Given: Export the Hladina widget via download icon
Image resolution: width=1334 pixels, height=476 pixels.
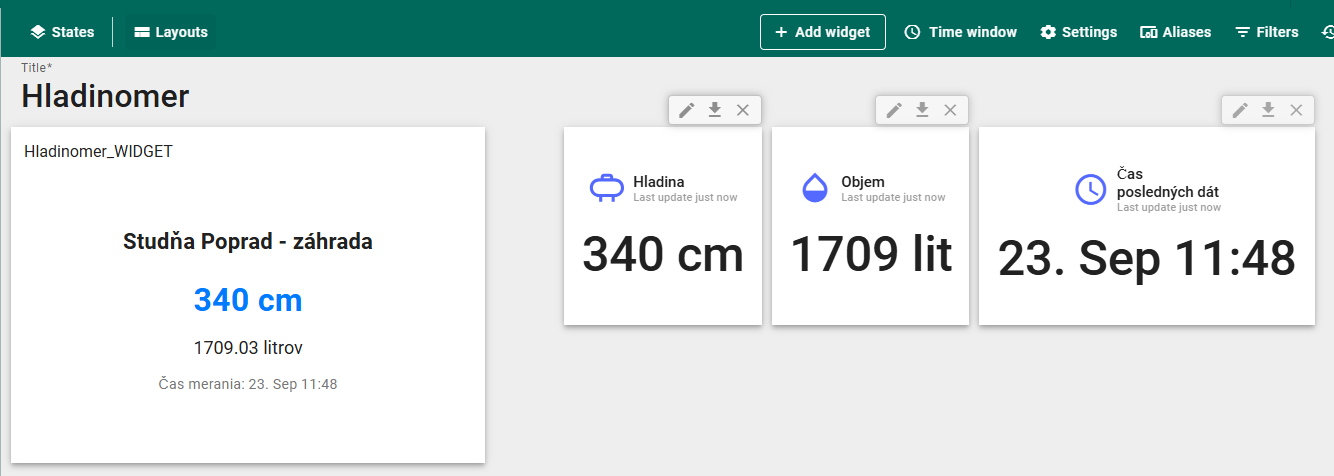Looking at the screenshot, I should click(714, 110).
